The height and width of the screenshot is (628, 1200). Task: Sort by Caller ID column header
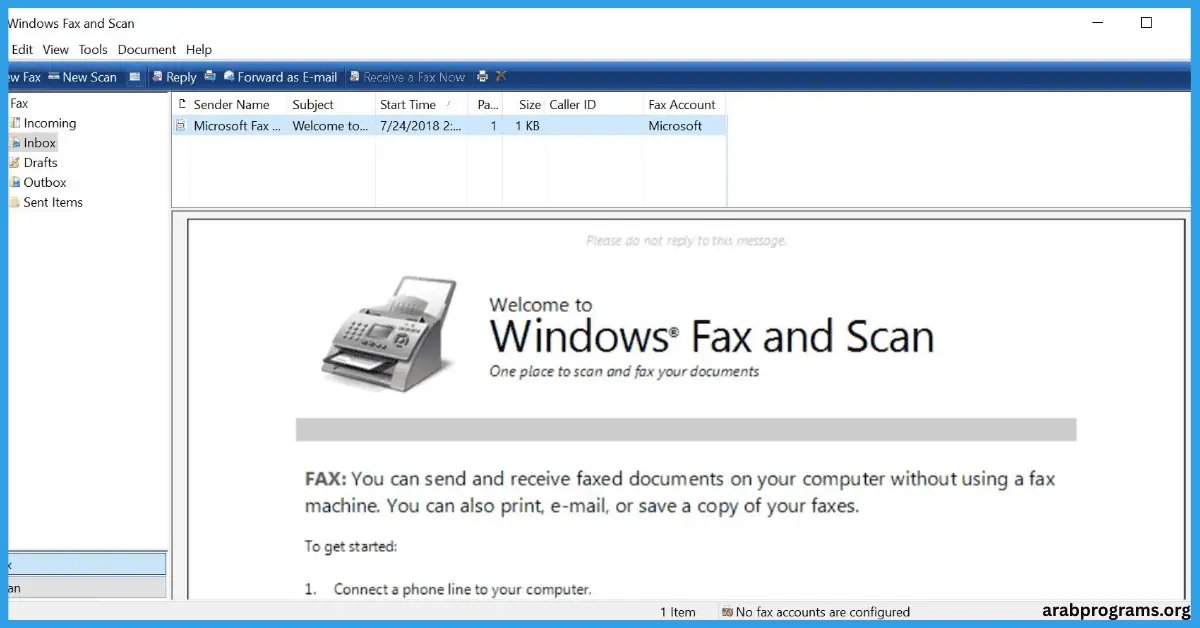(593, 104)
